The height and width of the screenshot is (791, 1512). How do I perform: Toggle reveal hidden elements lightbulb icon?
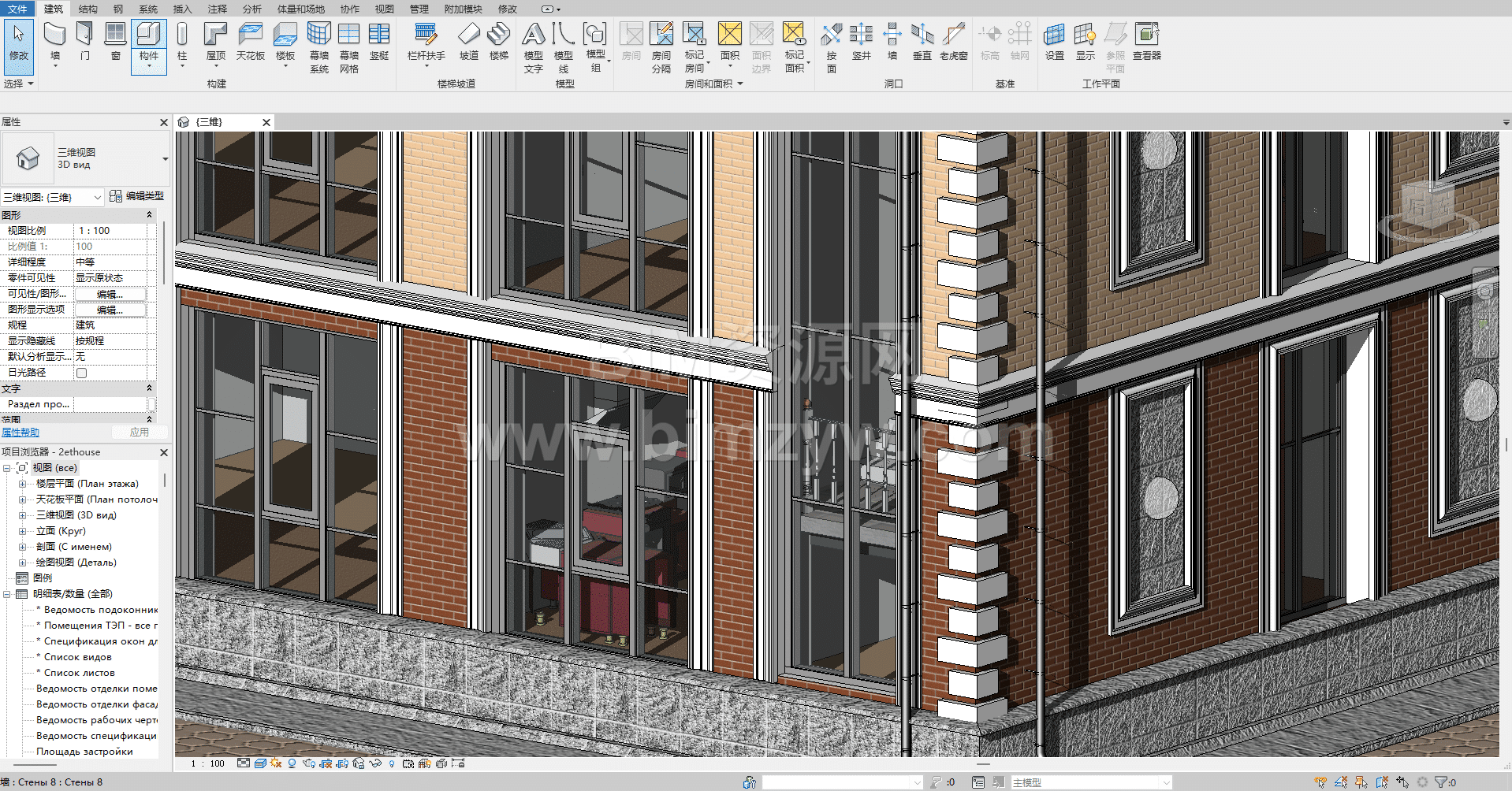coord(392,763)
